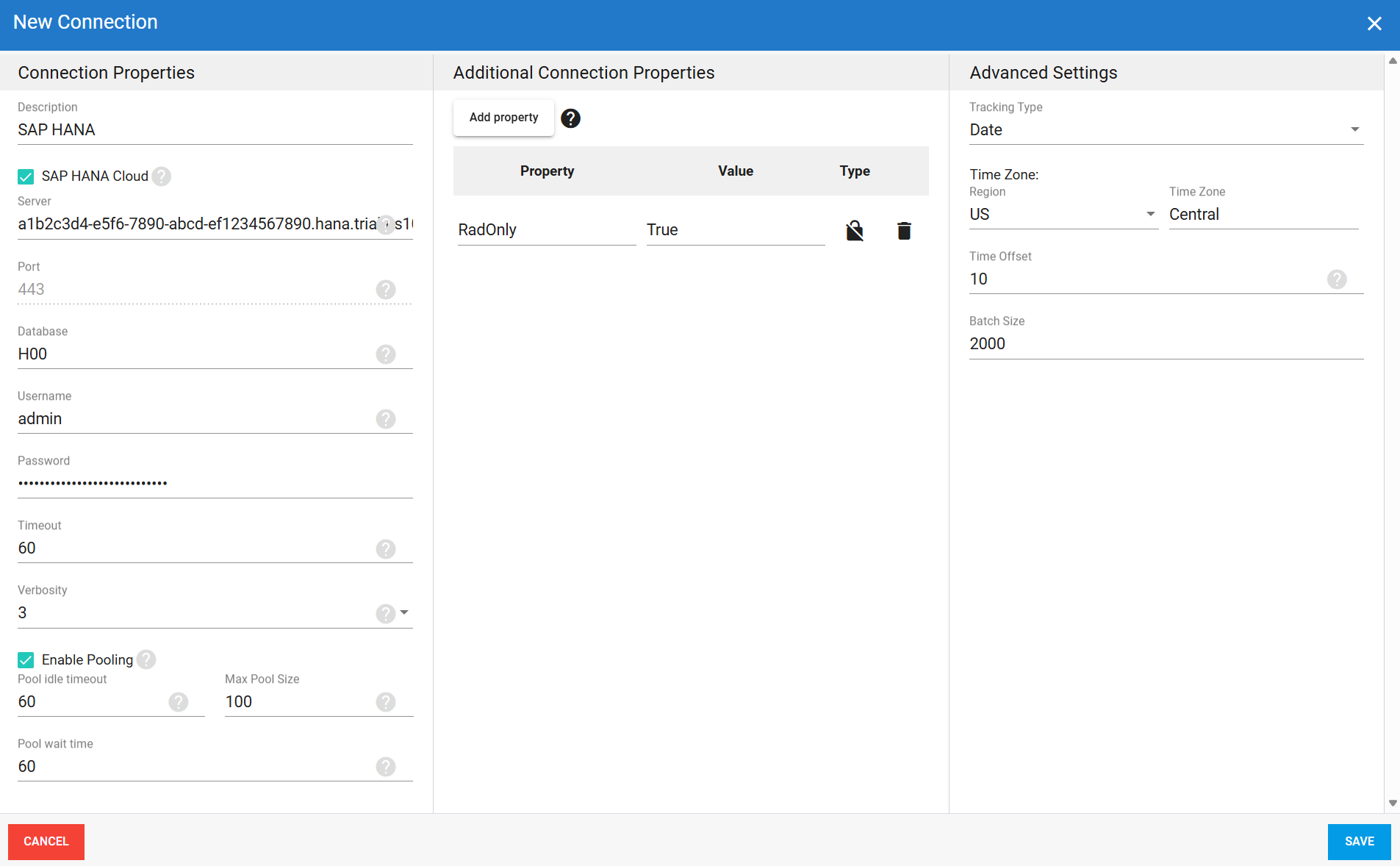Open help for SAP HANA Cloud checkbox
Image resolution: width=1400 pixels, height=866 pixels.
pos(162,176)
